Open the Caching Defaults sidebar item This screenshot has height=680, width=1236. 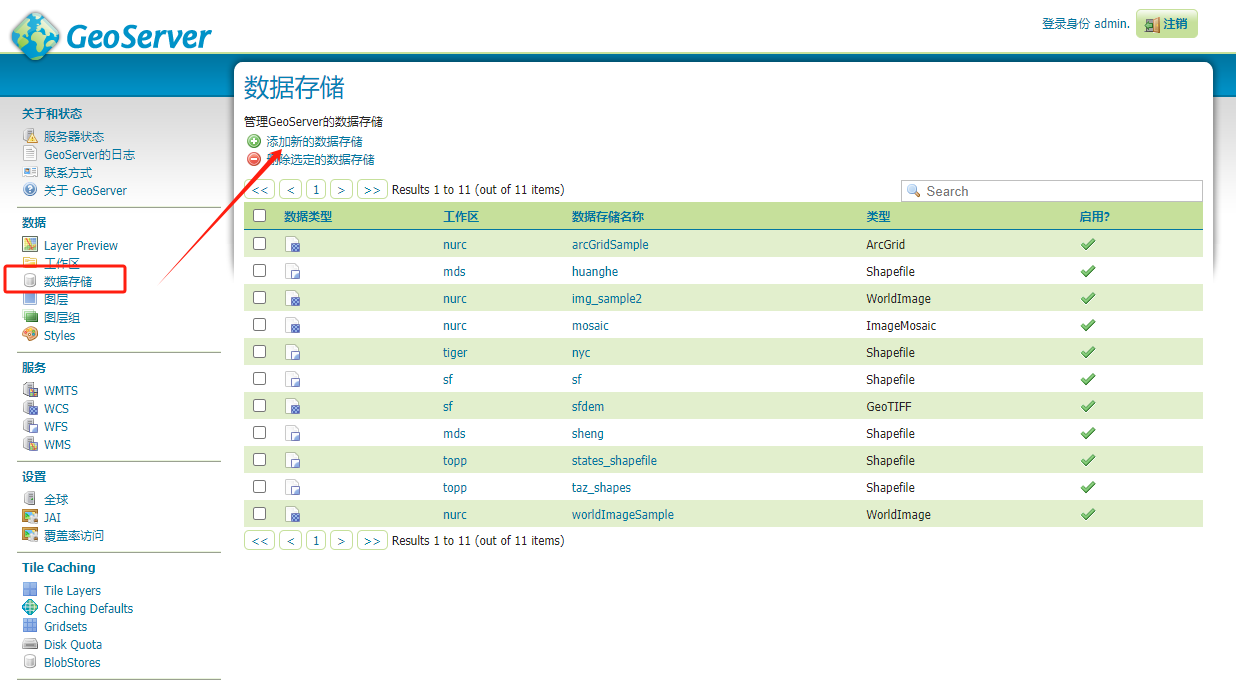tap(88, 608)
